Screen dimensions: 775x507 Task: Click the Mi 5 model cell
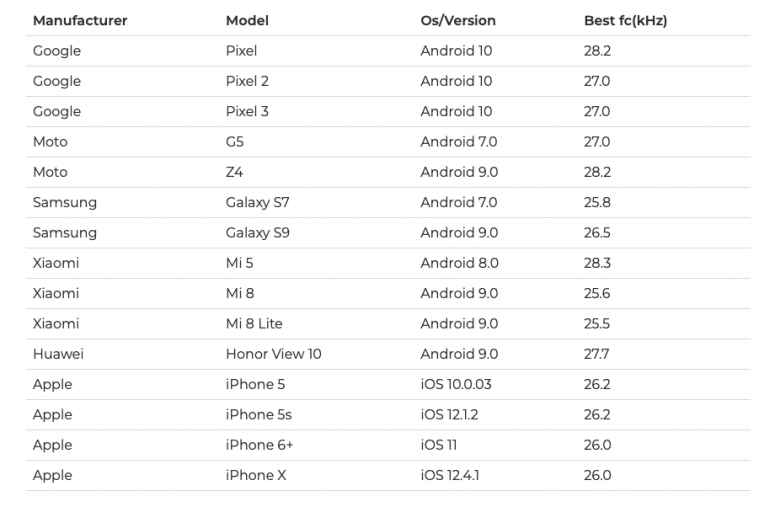click(x=240, y=263)
